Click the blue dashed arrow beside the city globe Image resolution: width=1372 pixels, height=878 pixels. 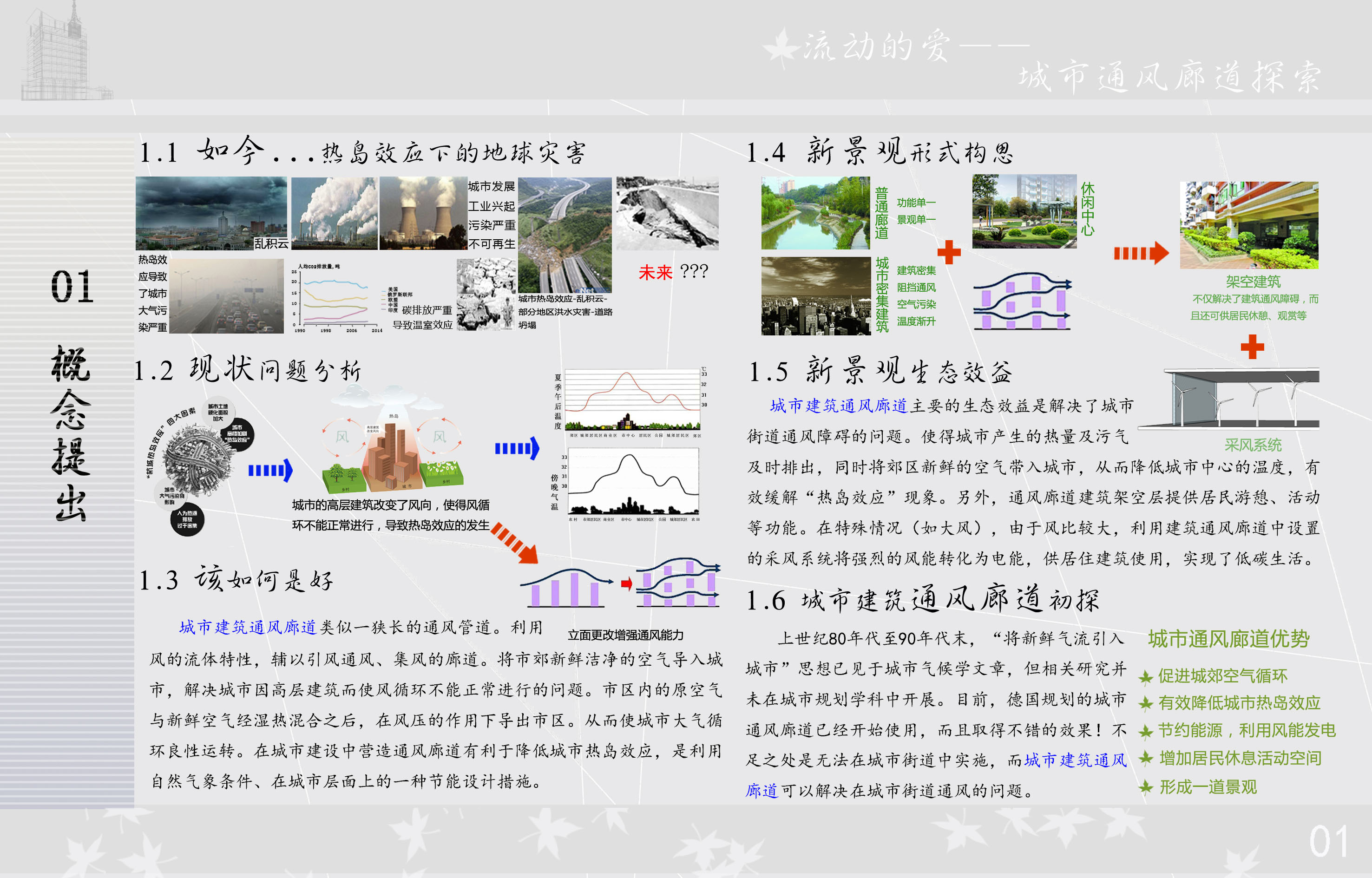tap(270, 470)
